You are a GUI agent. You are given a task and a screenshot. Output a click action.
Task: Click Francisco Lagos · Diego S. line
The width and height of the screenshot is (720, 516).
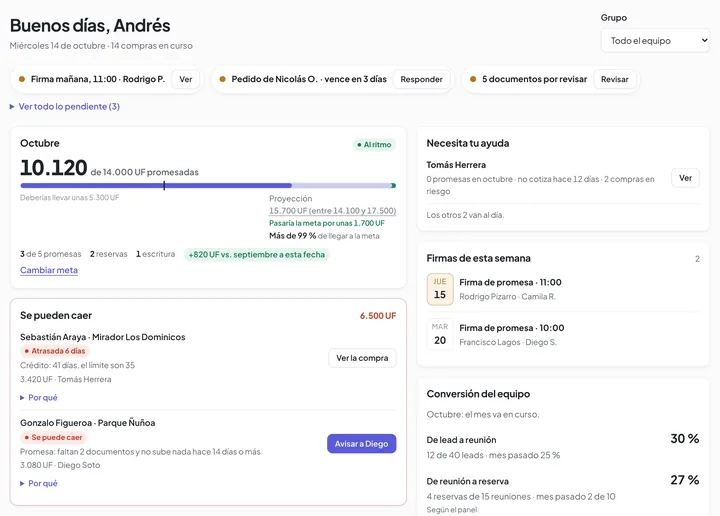508,342
